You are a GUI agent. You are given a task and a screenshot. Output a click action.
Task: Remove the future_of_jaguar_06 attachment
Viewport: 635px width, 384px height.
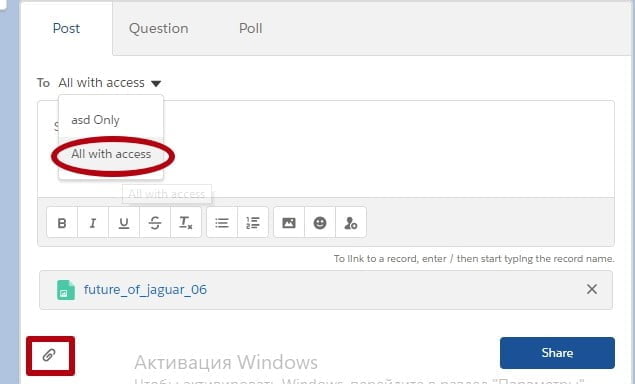(x=592, y=289)
